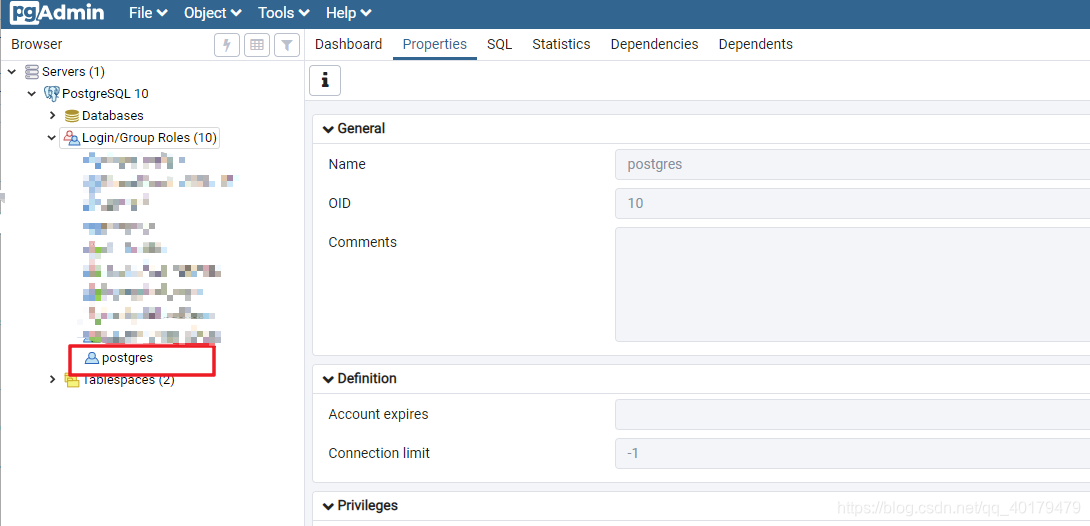Viewport: 1090px width, 526px height.
Task: Click the Account expires field
Action: (x=852, y=414)
